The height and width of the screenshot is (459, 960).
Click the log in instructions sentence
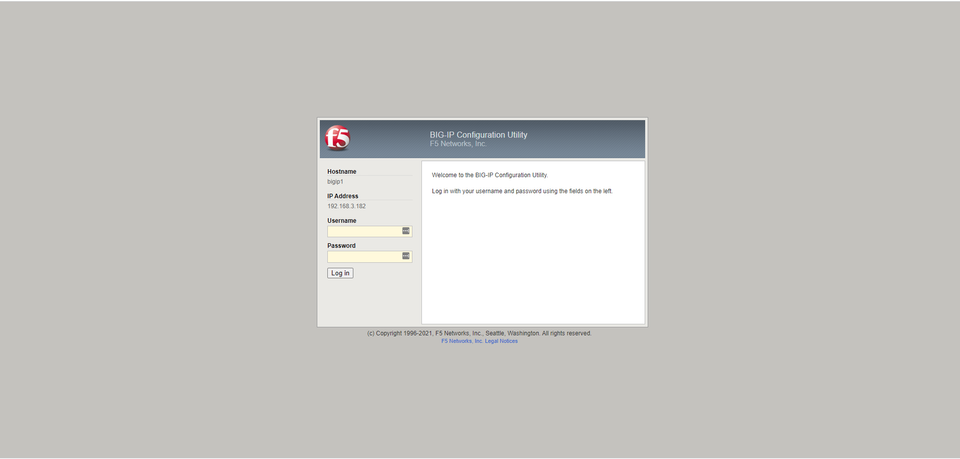(521, 190)
